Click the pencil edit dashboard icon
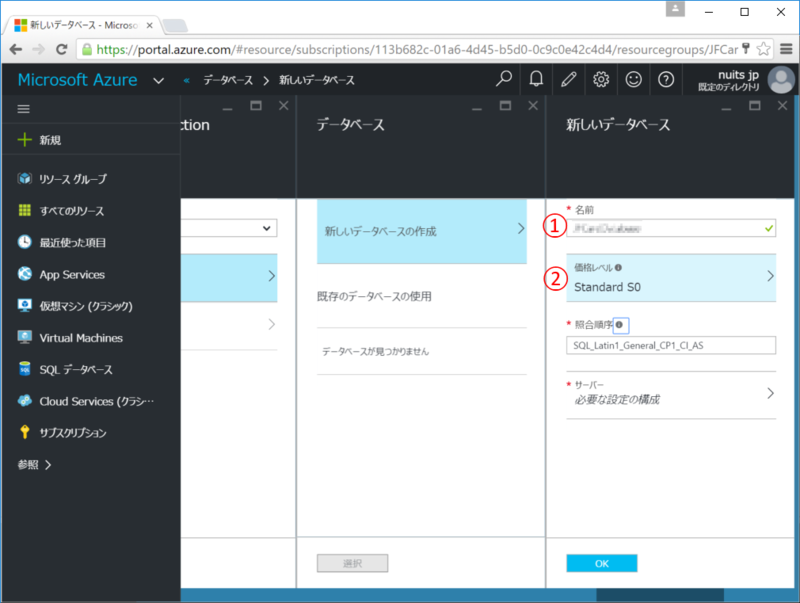This screenshot has width=800, height=603. [x=568, y=79]
